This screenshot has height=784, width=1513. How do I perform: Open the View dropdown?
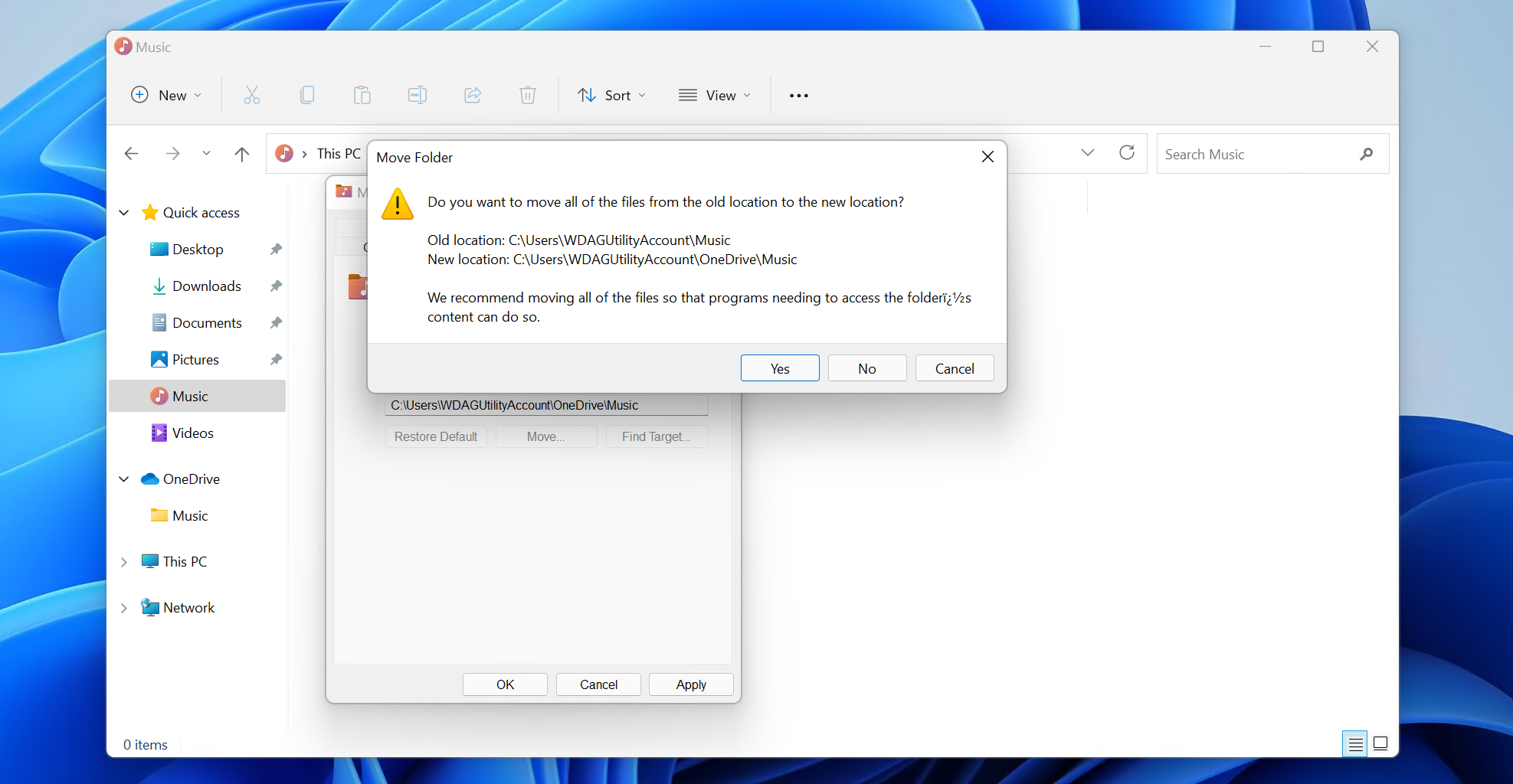click(x=714, y=95)
